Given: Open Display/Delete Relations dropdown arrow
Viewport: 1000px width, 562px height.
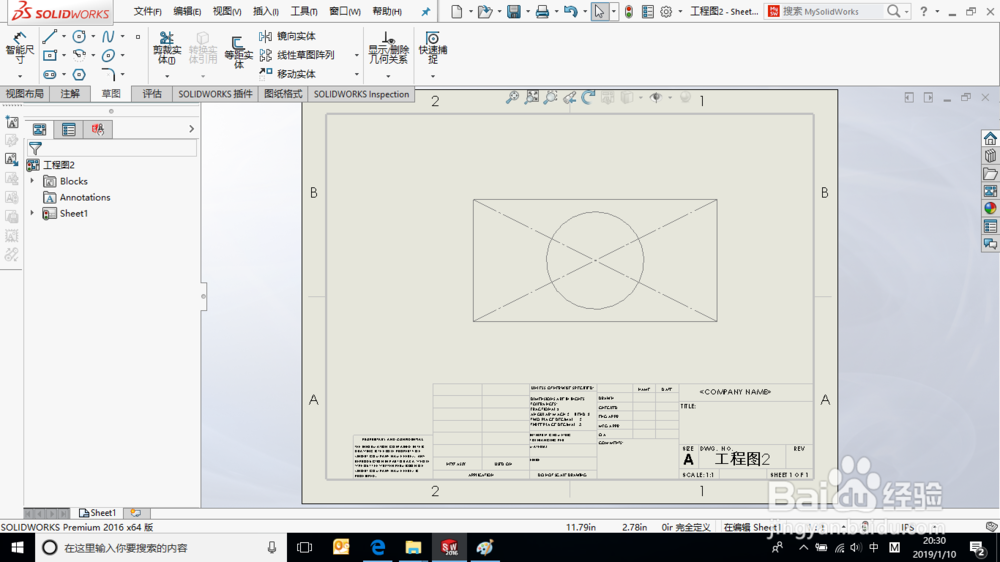Looking at the screenshot, I should [x=388, y=77].
